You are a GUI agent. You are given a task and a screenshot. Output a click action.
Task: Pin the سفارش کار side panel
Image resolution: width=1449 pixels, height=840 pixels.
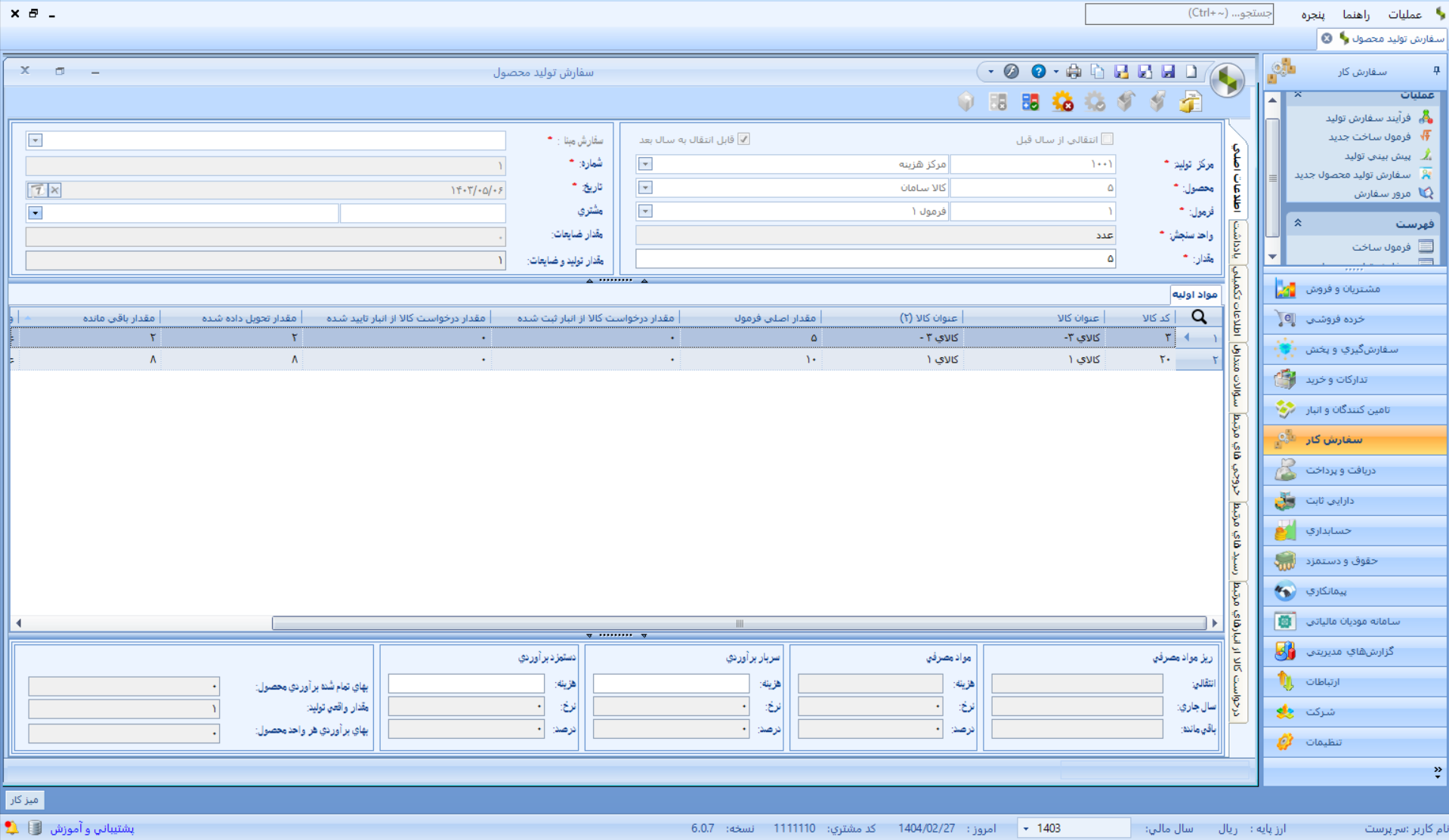point(1436,71)
